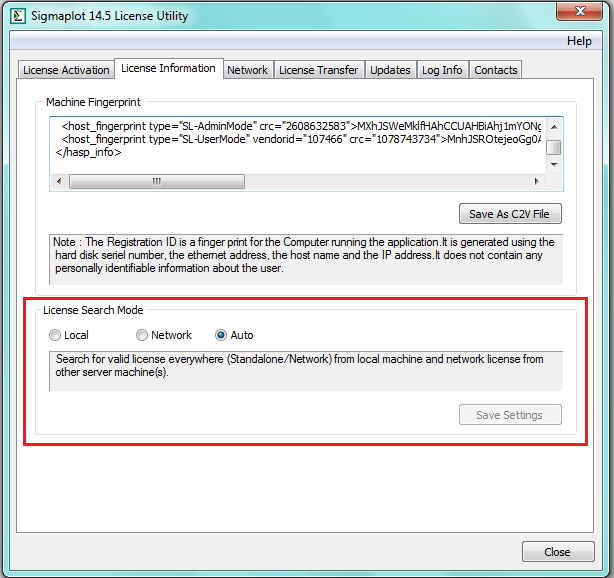Click fingerprint scroll up arrow
The width and height of the screenshot is (614, 578).
click(554, 127)
